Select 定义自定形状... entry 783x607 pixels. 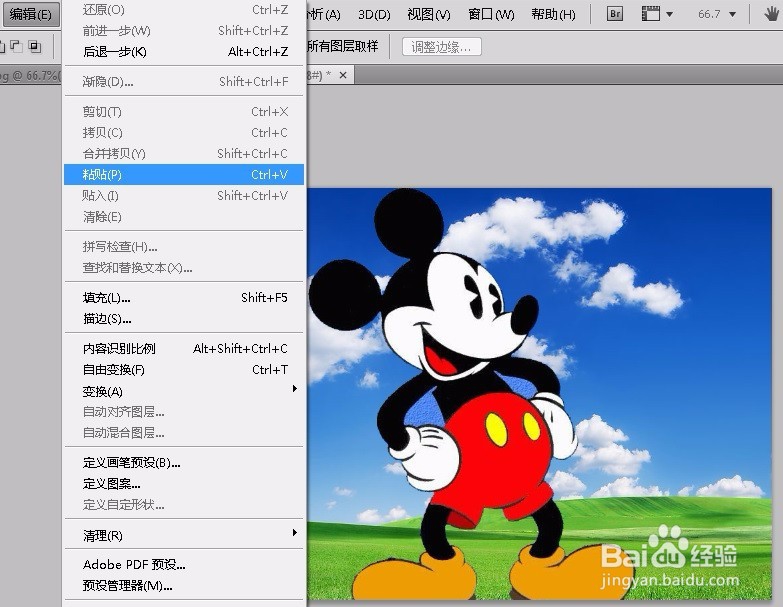(x=184, y=505)
